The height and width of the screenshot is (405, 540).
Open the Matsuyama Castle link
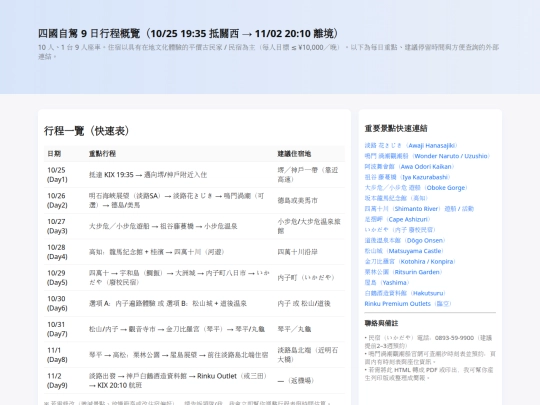(405, 251)
